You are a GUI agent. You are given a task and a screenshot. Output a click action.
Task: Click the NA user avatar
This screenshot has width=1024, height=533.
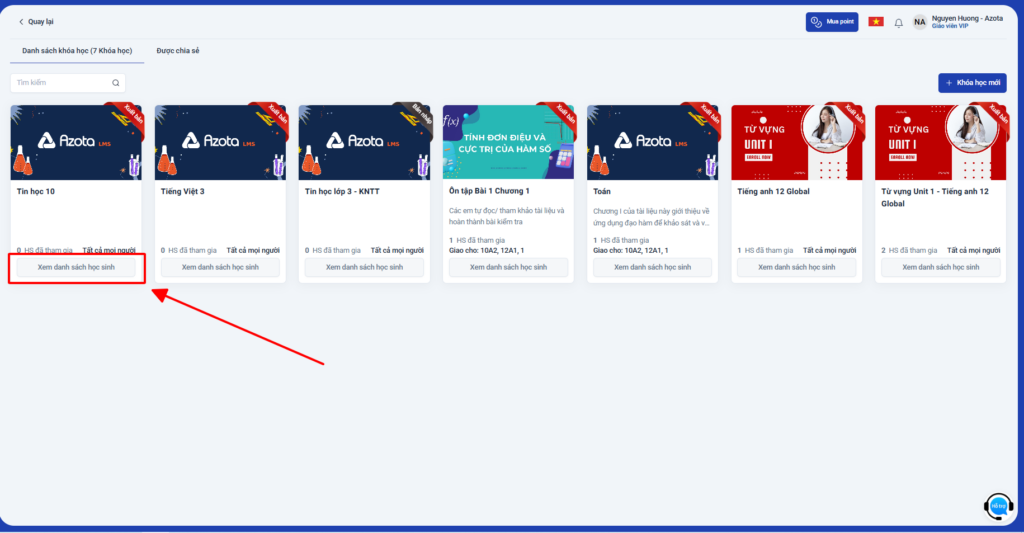pos(919,22)
